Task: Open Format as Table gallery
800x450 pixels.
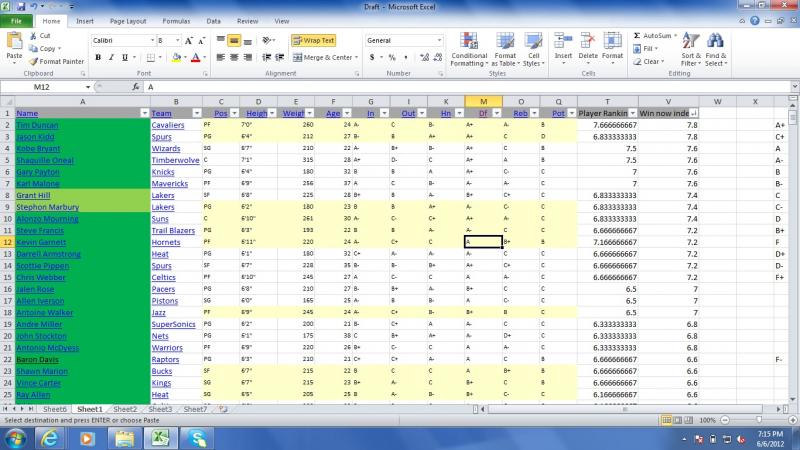Action: 505,49
